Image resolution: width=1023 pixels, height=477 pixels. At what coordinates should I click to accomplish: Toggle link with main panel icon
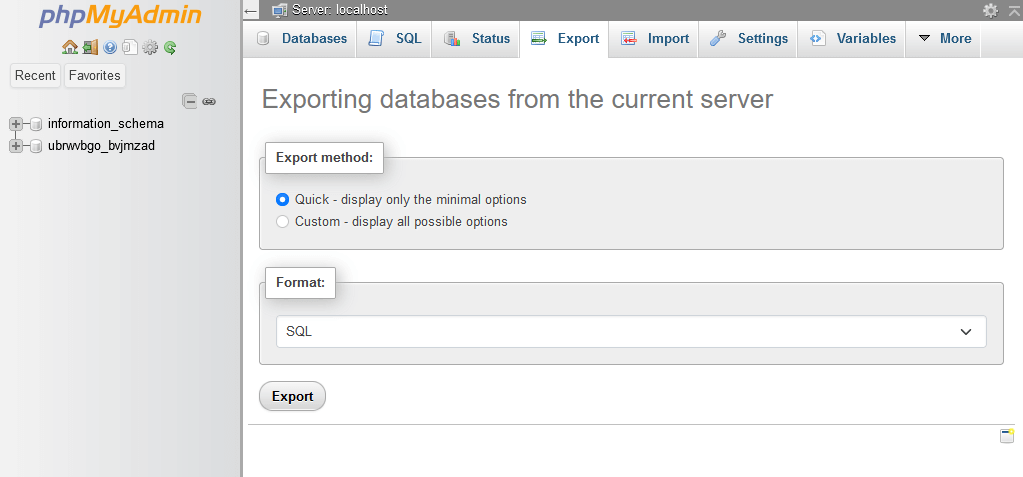[x=209, y=101]
